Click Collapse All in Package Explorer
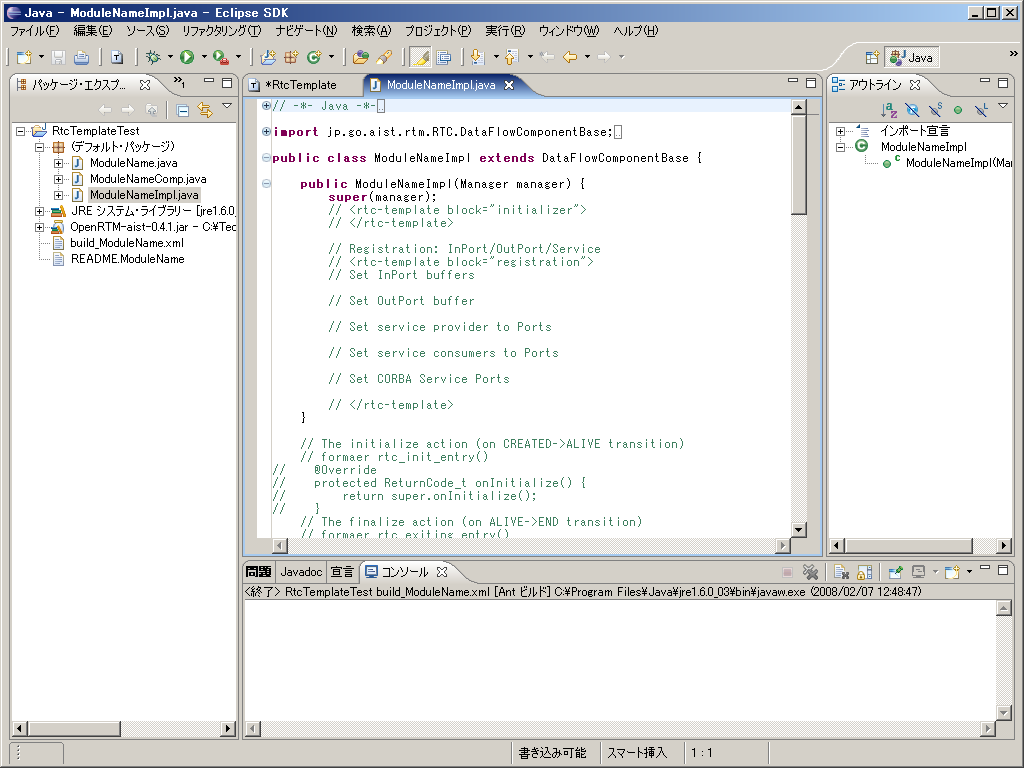 pos(183,110)
